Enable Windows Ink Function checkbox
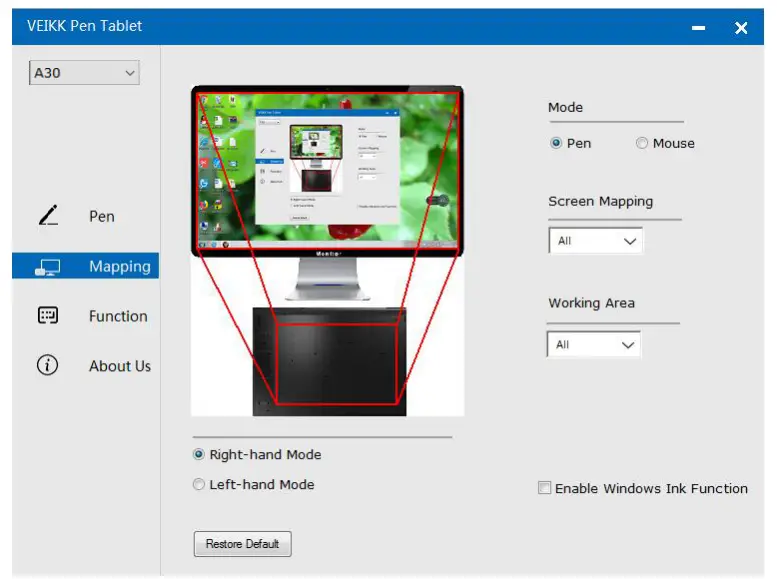This screenshot has height=584, width=777. [545, 488]
